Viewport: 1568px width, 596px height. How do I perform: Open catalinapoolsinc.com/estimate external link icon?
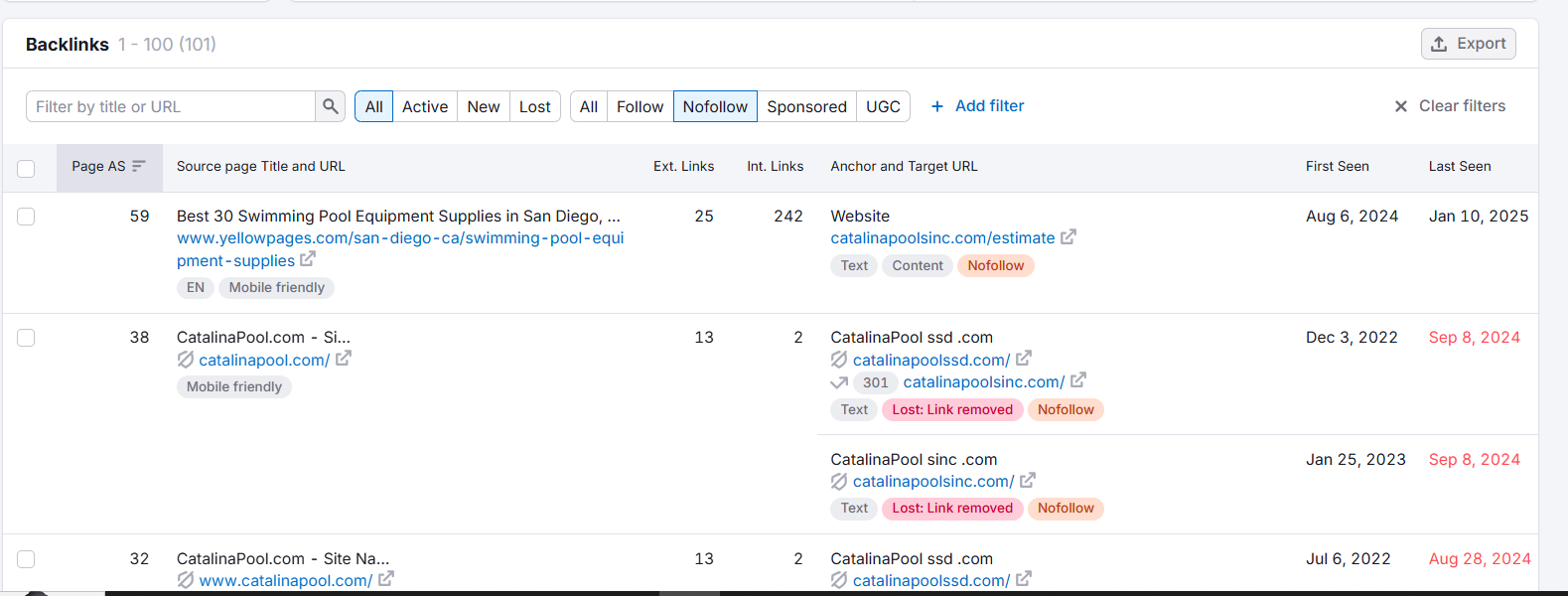pyautogui.click(x=1069, y=237)
